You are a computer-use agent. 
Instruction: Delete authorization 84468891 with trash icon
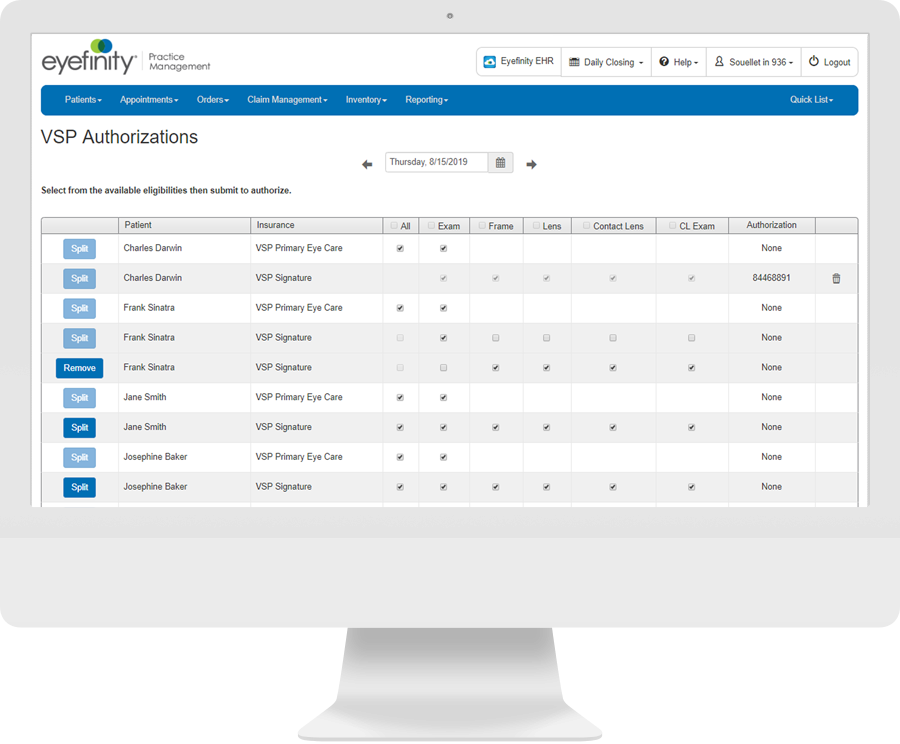pyautogui.click(x=836, y=278)
